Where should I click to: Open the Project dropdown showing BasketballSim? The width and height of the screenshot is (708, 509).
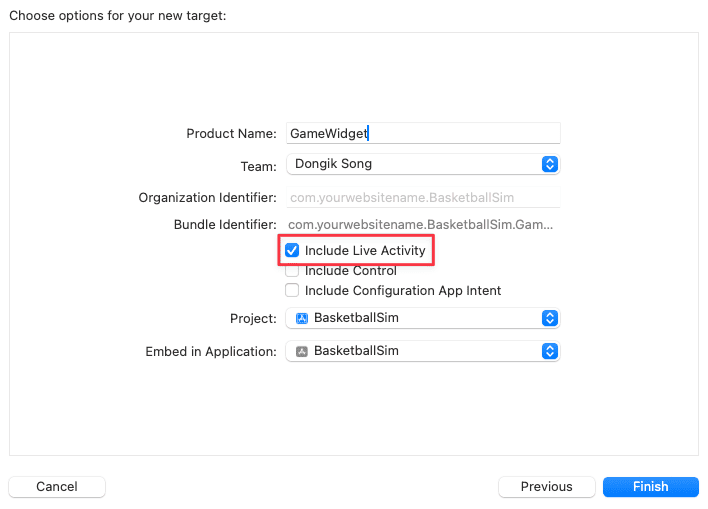[x=423, y=318]
